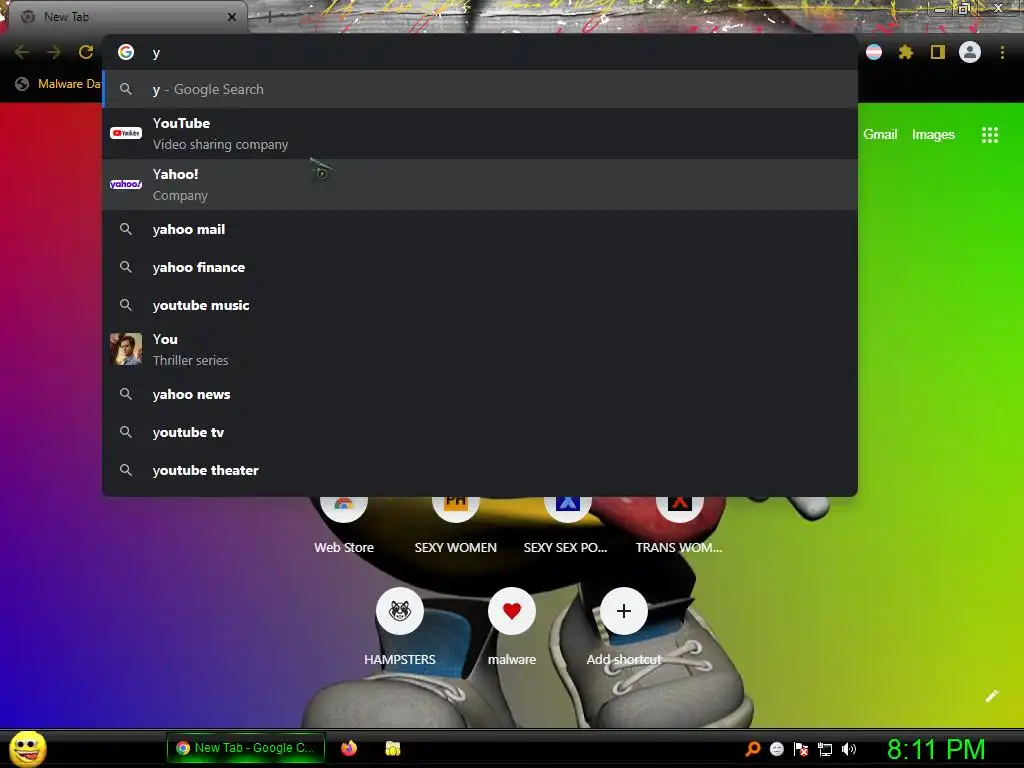1024x768 pixels.
Task: Open the Extensions puzzle piece menu
Action: (x=906, y=52)
